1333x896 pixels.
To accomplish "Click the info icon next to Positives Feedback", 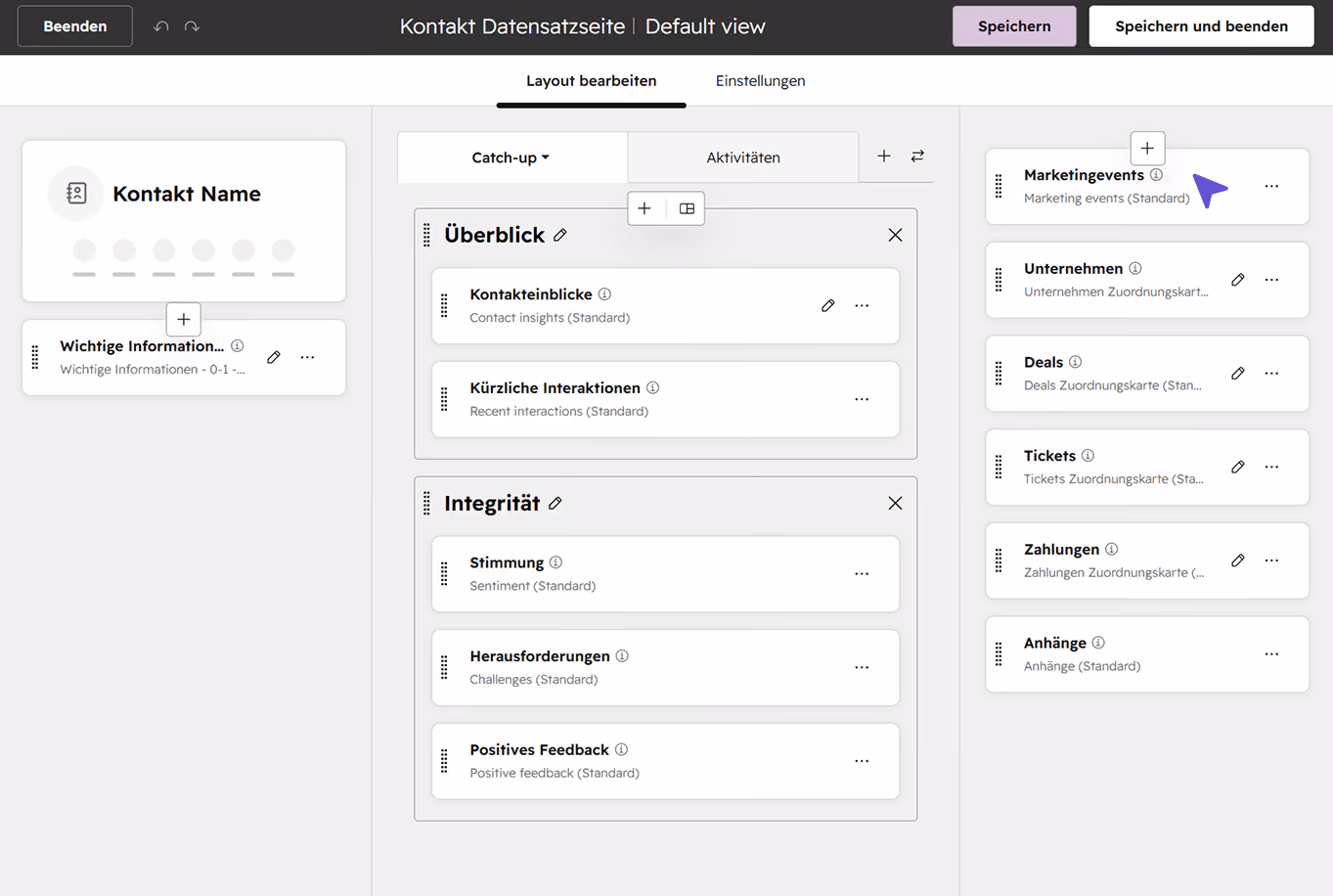I will pos(621,749).
